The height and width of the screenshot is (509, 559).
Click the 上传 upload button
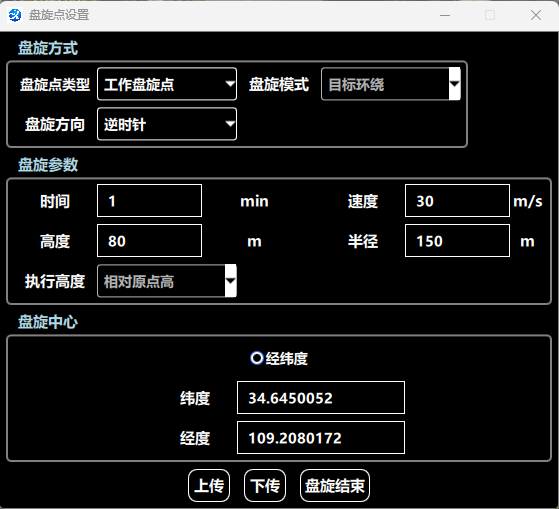pos(209,485)
